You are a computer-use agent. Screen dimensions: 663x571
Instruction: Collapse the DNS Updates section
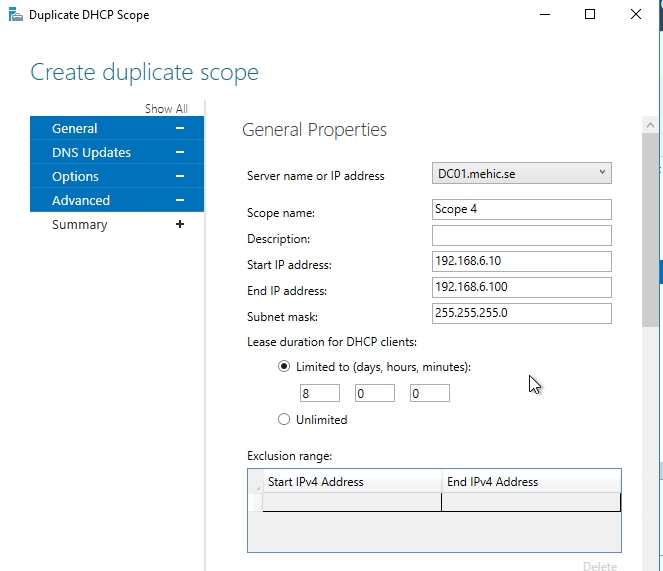(180, 152)
